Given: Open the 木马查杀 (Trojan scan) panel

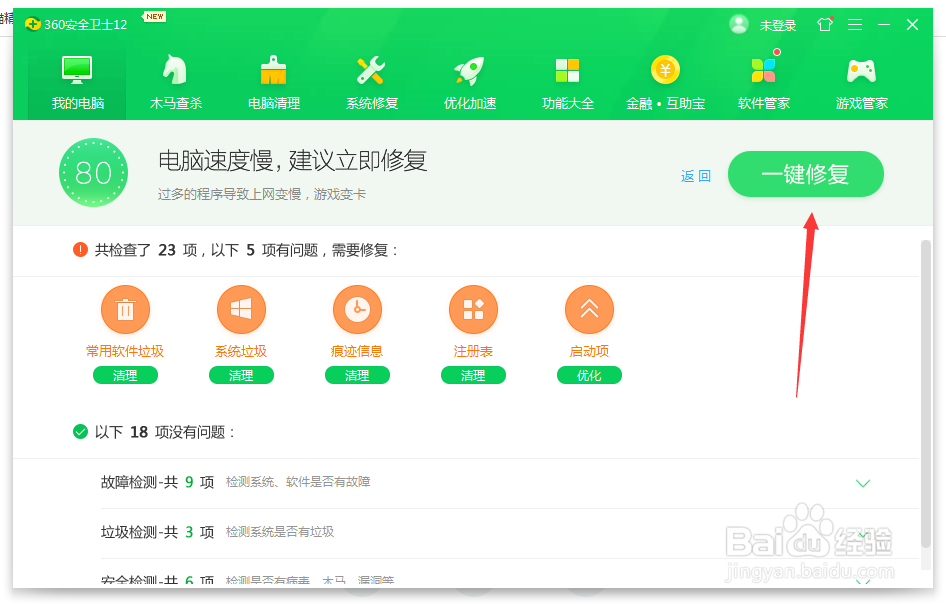Looking at the screenshot, I should coord(176,80).
